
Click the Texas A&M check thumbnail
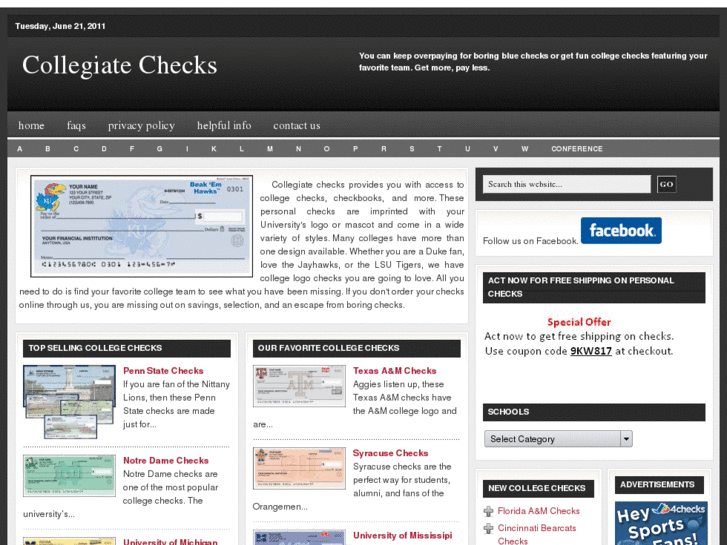point(299,386)
